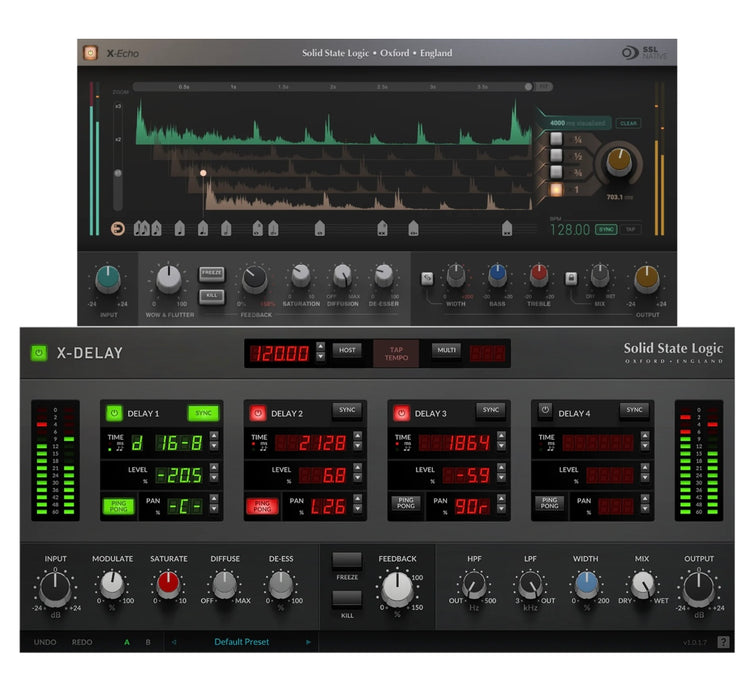This screenshot has height=700, width=754.
Task: Click the X-Echo Treble red knob
Action: [539, 275]
